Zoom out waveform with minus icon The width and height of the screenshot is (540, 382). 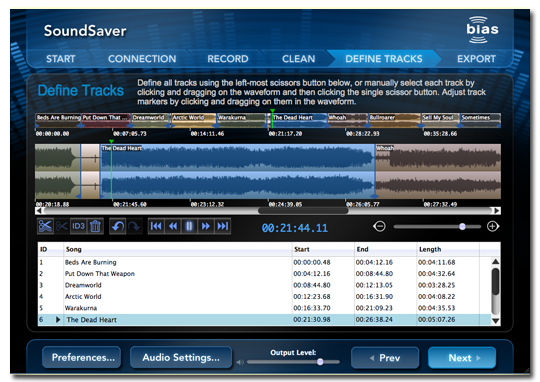click(380, 226)
